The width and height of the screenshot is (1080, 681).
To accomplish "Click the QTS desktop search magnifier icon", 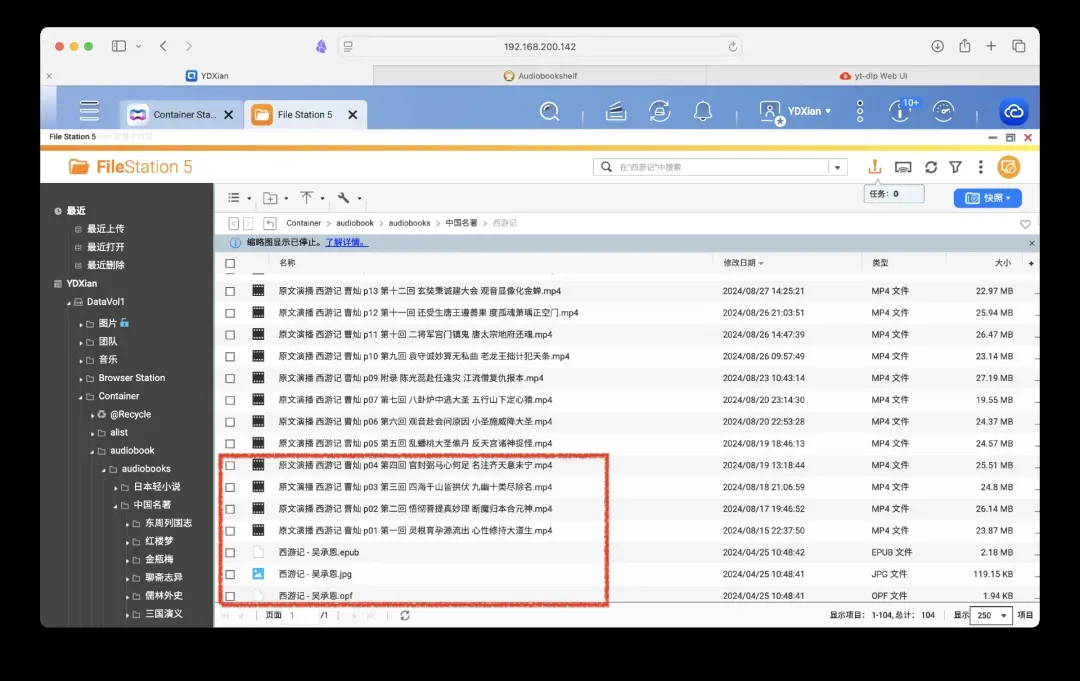I will [549, 111].
